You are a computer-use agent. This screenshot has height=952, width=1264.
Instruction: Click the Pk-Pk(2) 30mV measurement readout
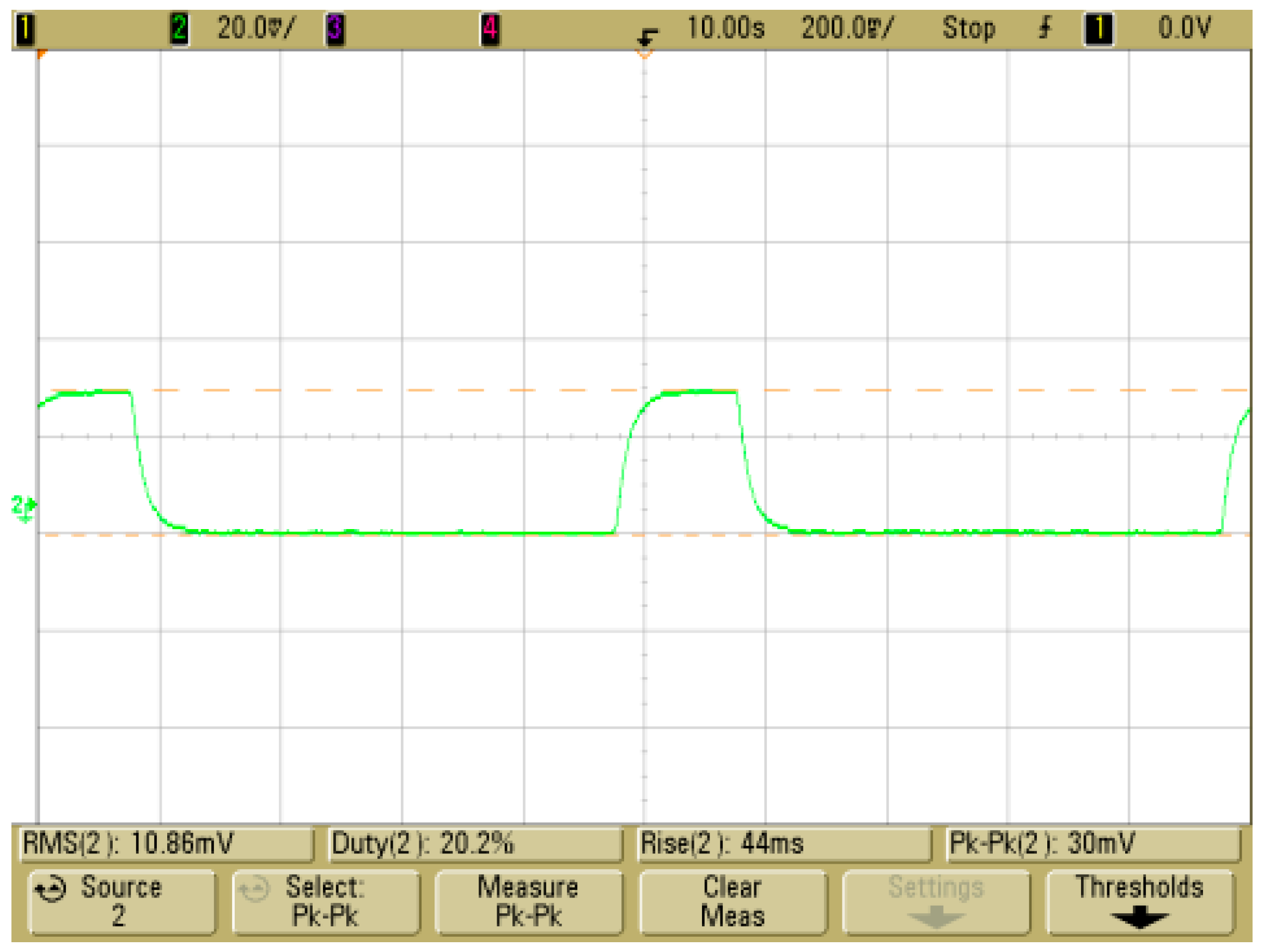point(1093,844)
